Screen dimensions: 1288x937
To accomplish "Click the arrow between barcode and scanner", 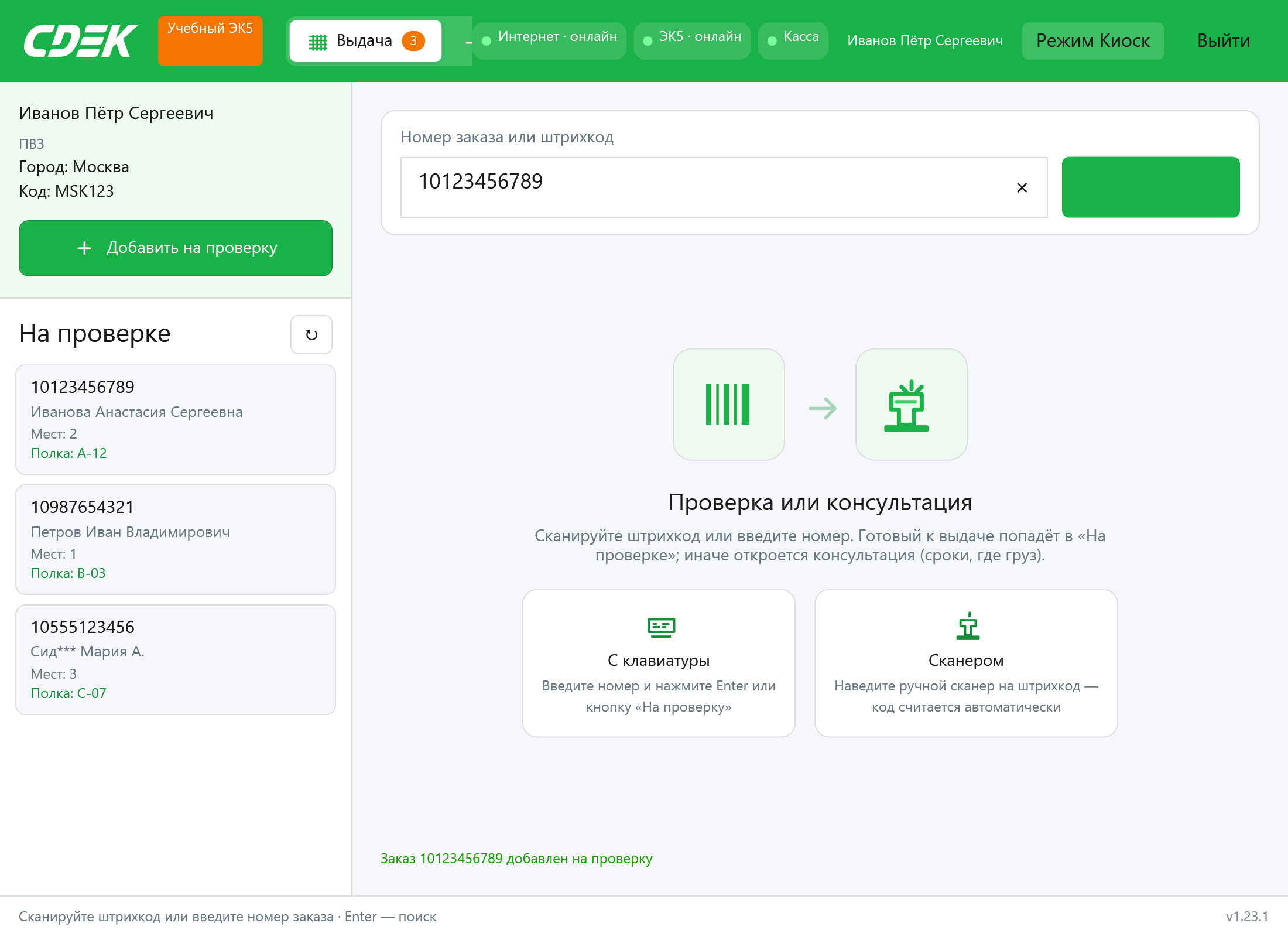I will (x=823, y=408).
